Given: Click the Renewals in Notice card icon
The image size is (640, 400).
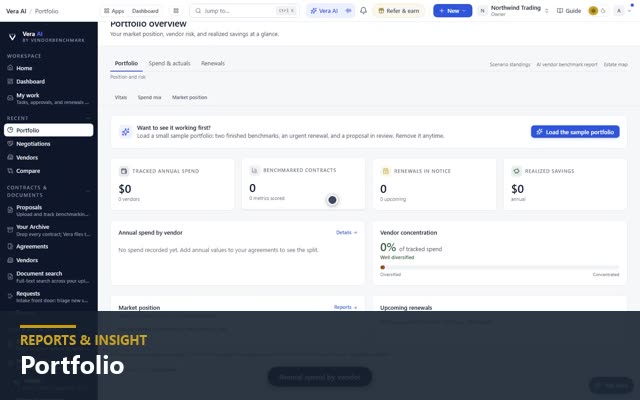Looking at the screenshot, I should pyautogui.click(x=385, y=171).
